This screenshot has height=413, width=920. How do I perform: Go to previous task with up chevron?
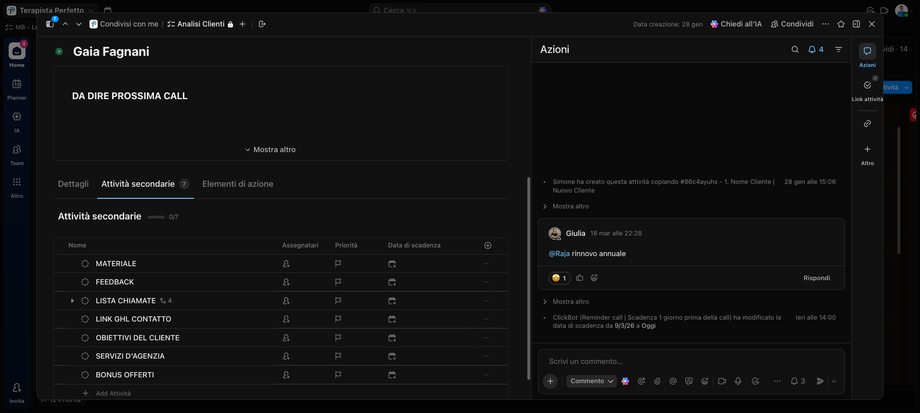point(65,24)
